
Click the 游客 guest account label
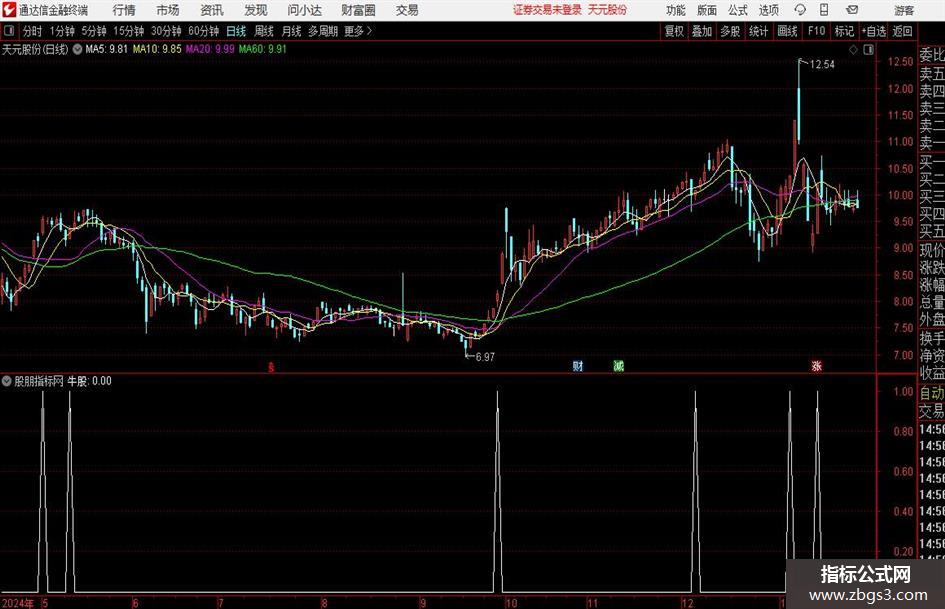[903, 10]
